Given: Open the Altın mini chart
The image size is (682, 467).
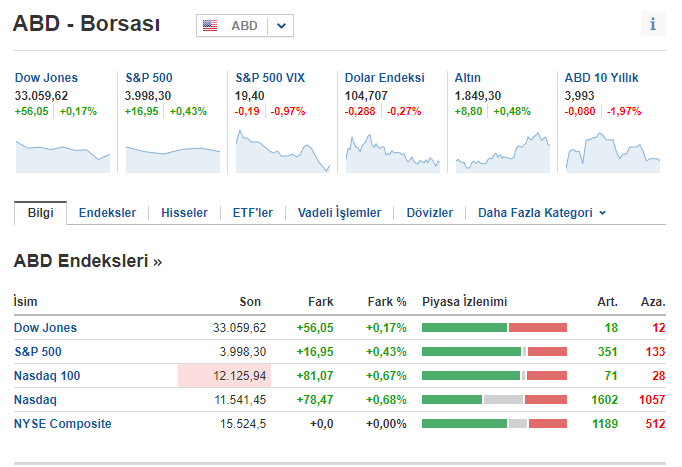Looking at the screenshot, I should tap(502, 152).
